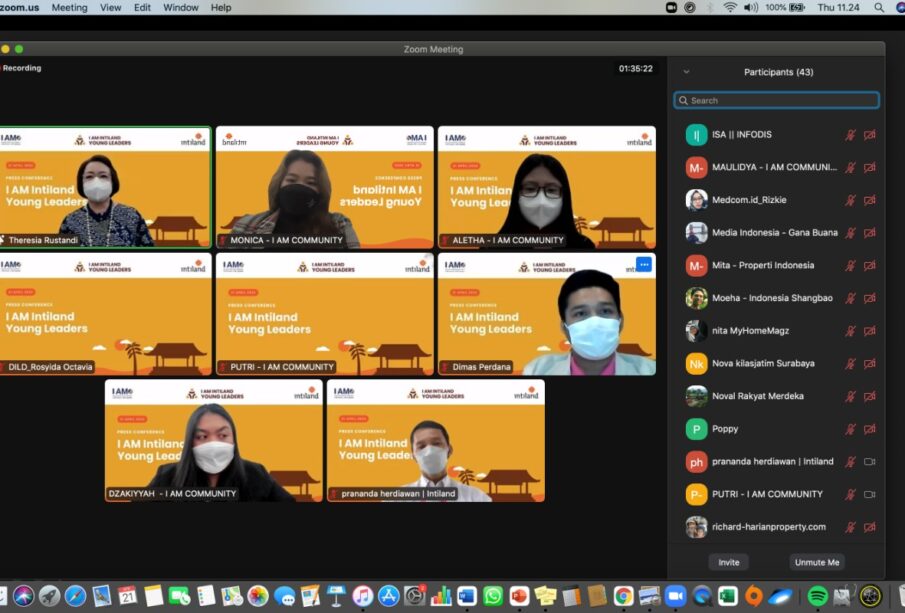Open iTunes from the Dock

[x=362, y=596]
